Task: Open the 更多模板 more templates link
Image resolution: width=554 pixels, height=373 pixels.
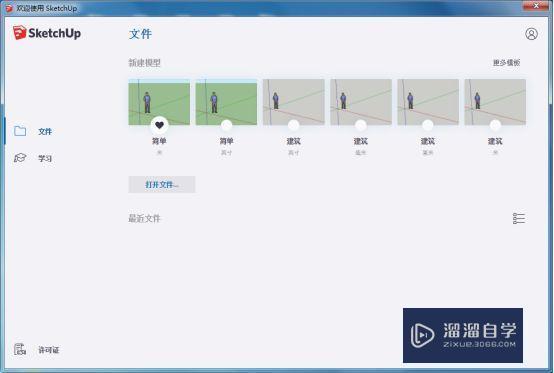Action: (506, 63)
